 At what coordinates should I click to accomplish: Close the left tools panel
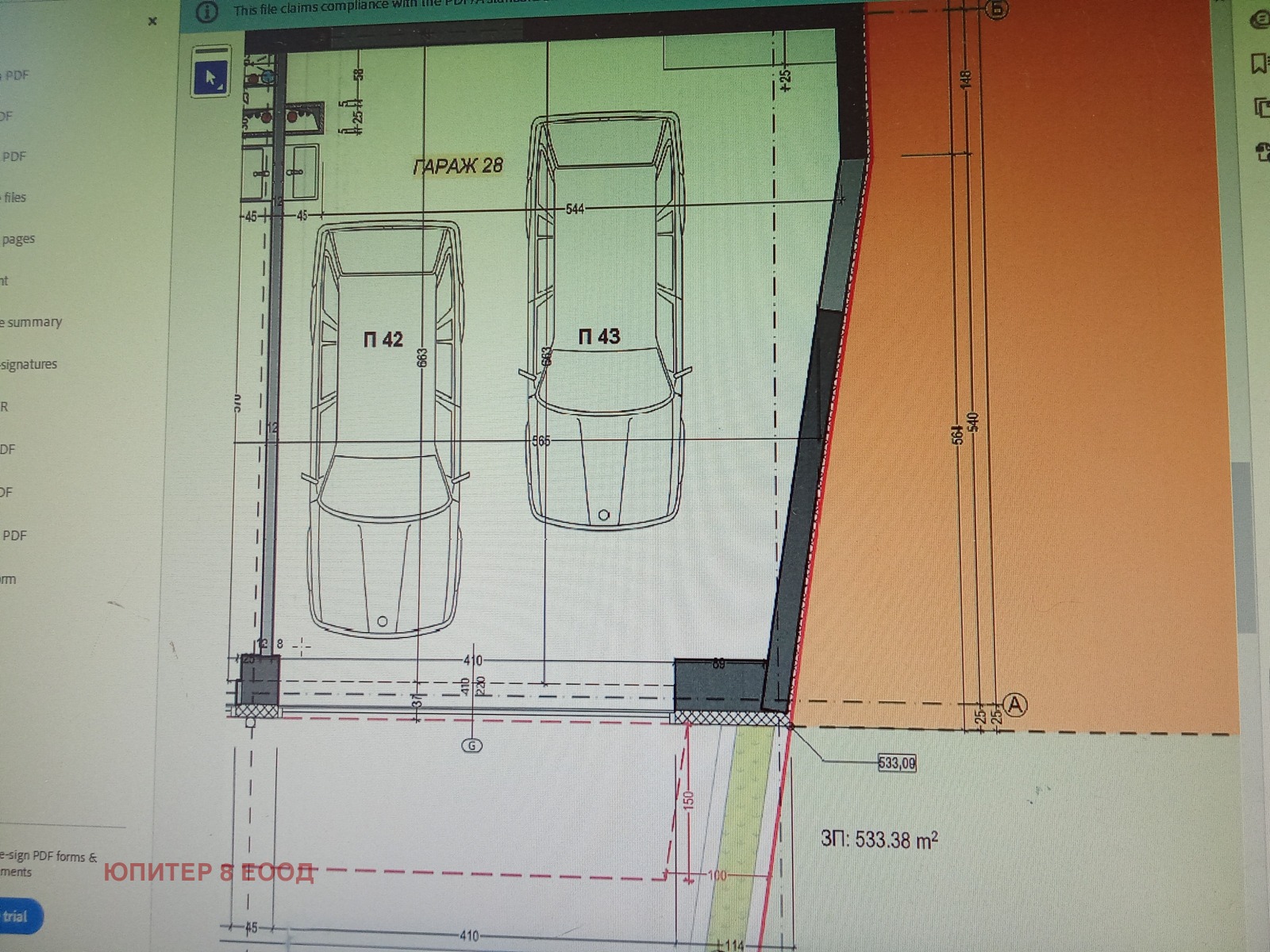point(152,21)
